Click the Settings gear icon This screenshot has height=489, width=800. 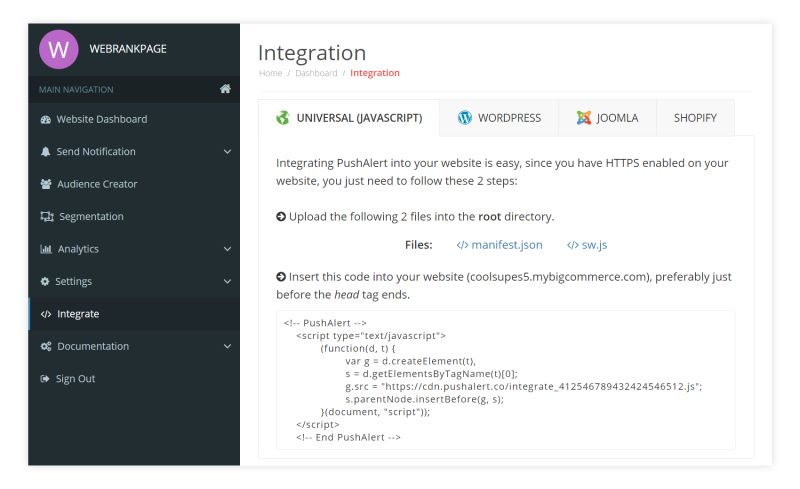[x=45, y=281]
